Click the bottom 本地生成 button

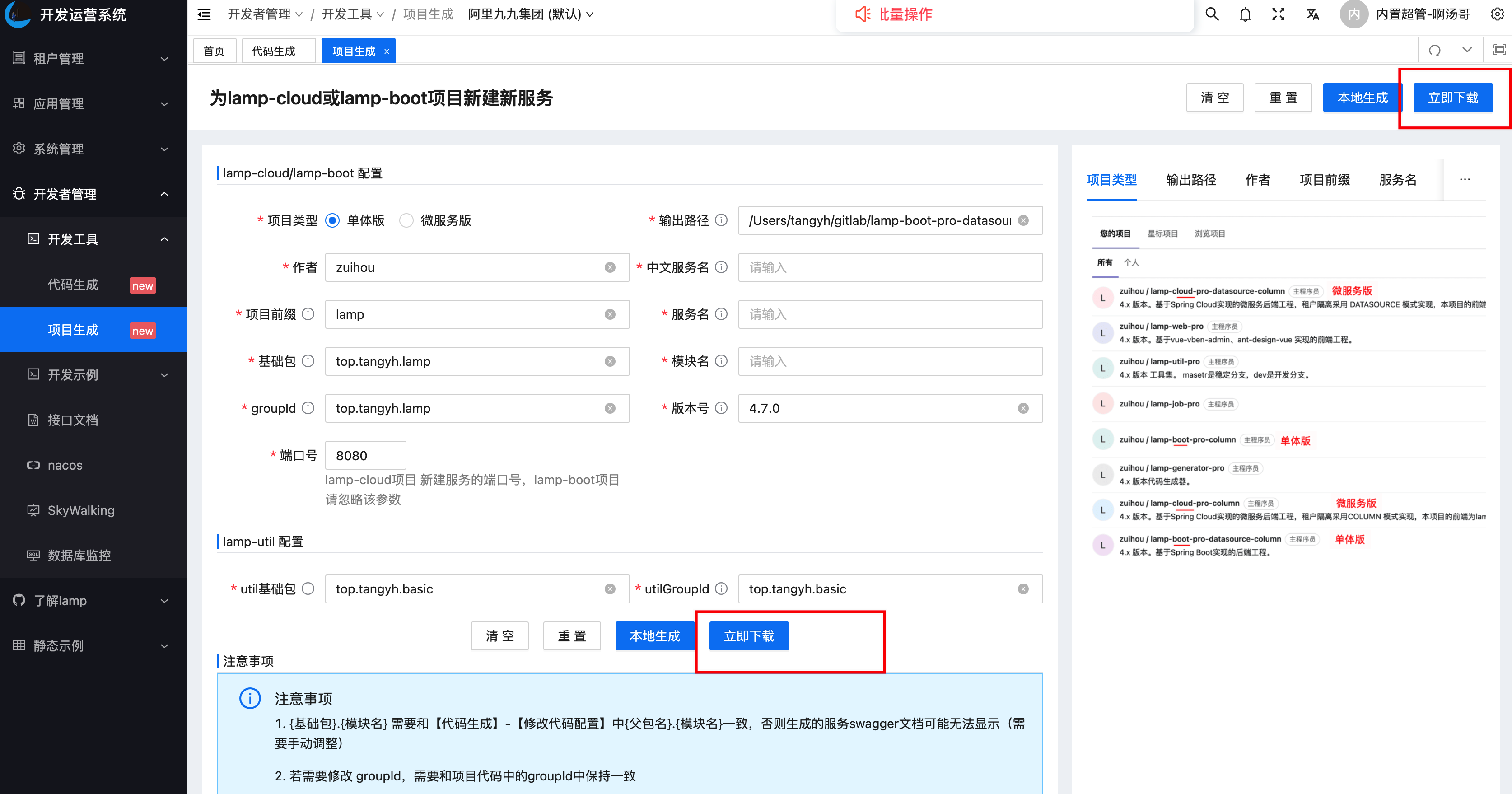(654, 635)
